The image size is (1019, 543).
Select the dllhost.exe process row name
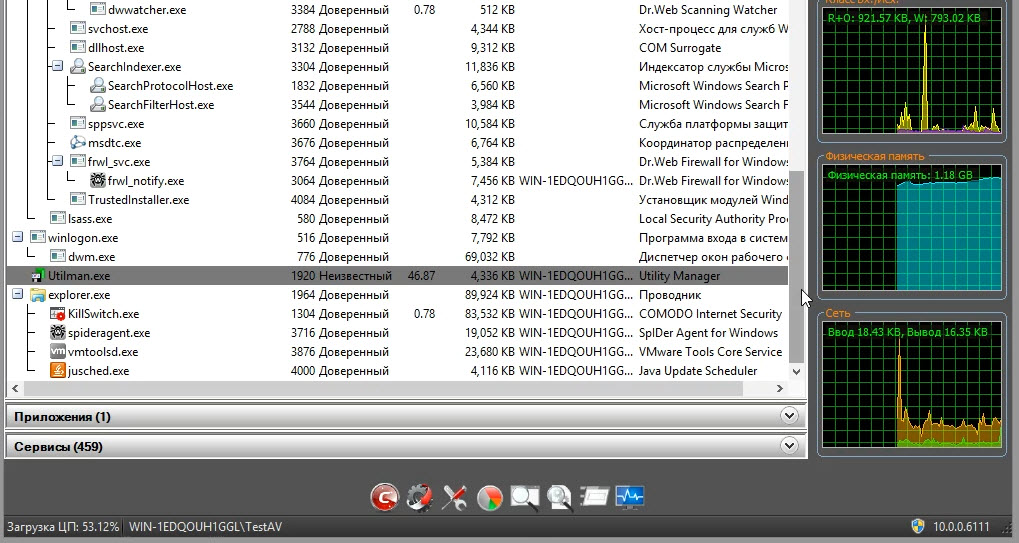coord(116,48)
